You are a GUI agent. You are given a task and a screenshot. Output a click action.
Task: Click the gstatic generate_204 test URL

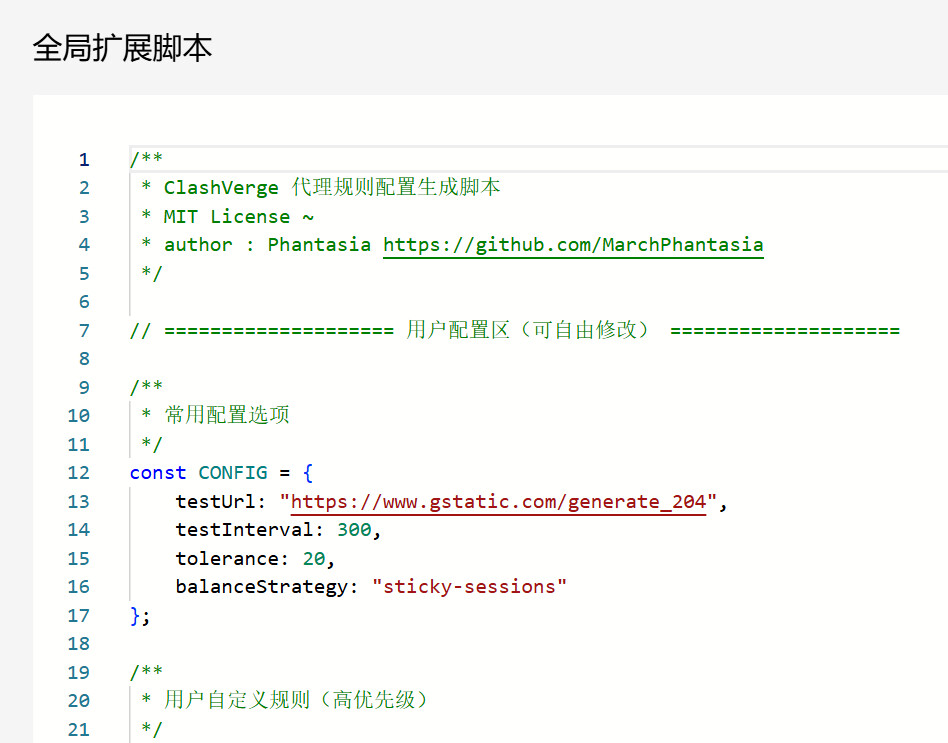(x=498, y=502)
